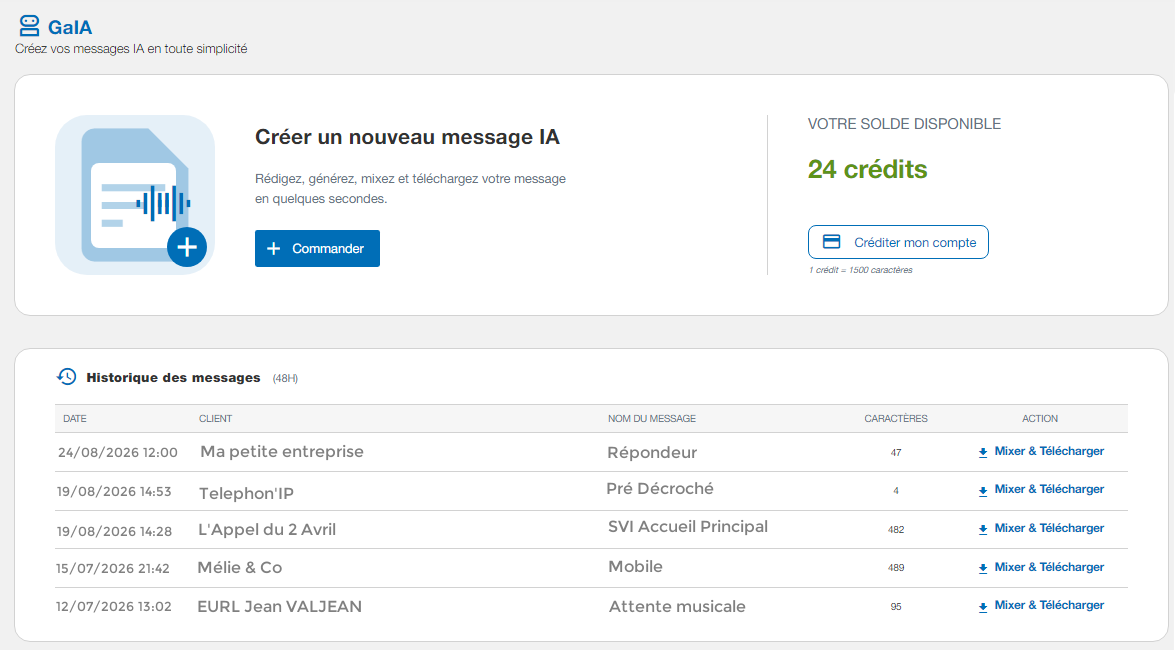The height and width of the screenshot is (650, 1175).
Task: Click the Commander button
Action: pos(317,248)
